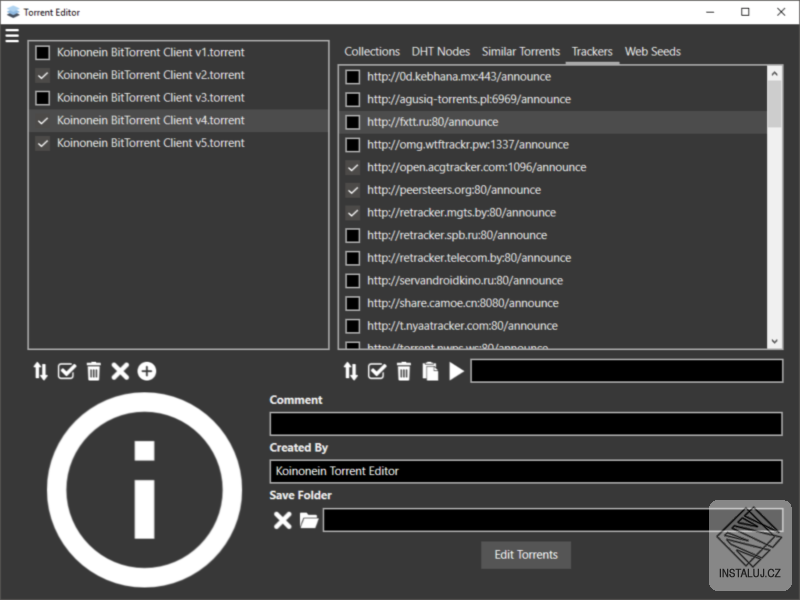Check t.nyaatracker.com:80 tracker checkbox

pyautogui.click(x=353, y=326)
